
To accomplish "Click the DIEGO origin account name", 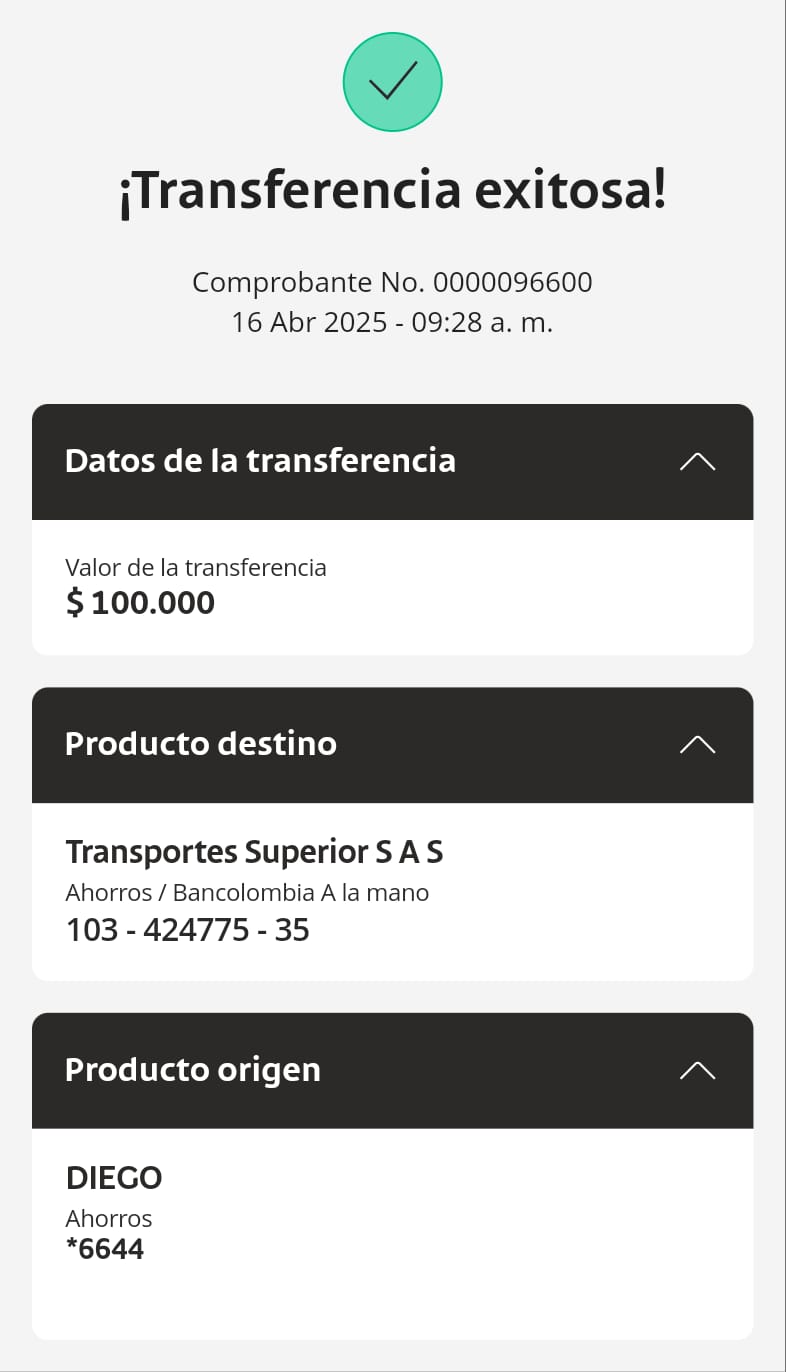I will (x=114, y=1178).
